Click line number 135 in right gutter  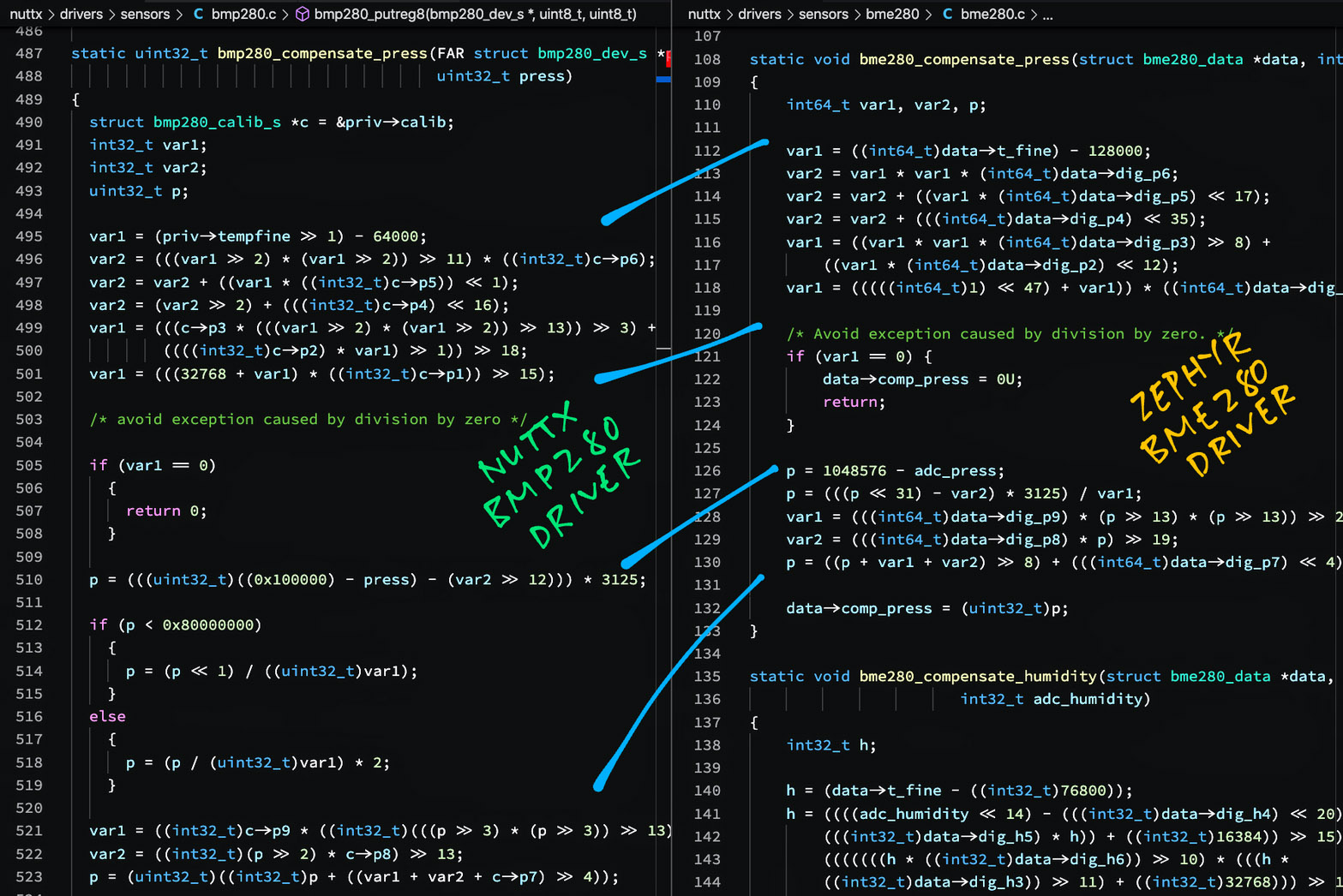coord(707,677)
